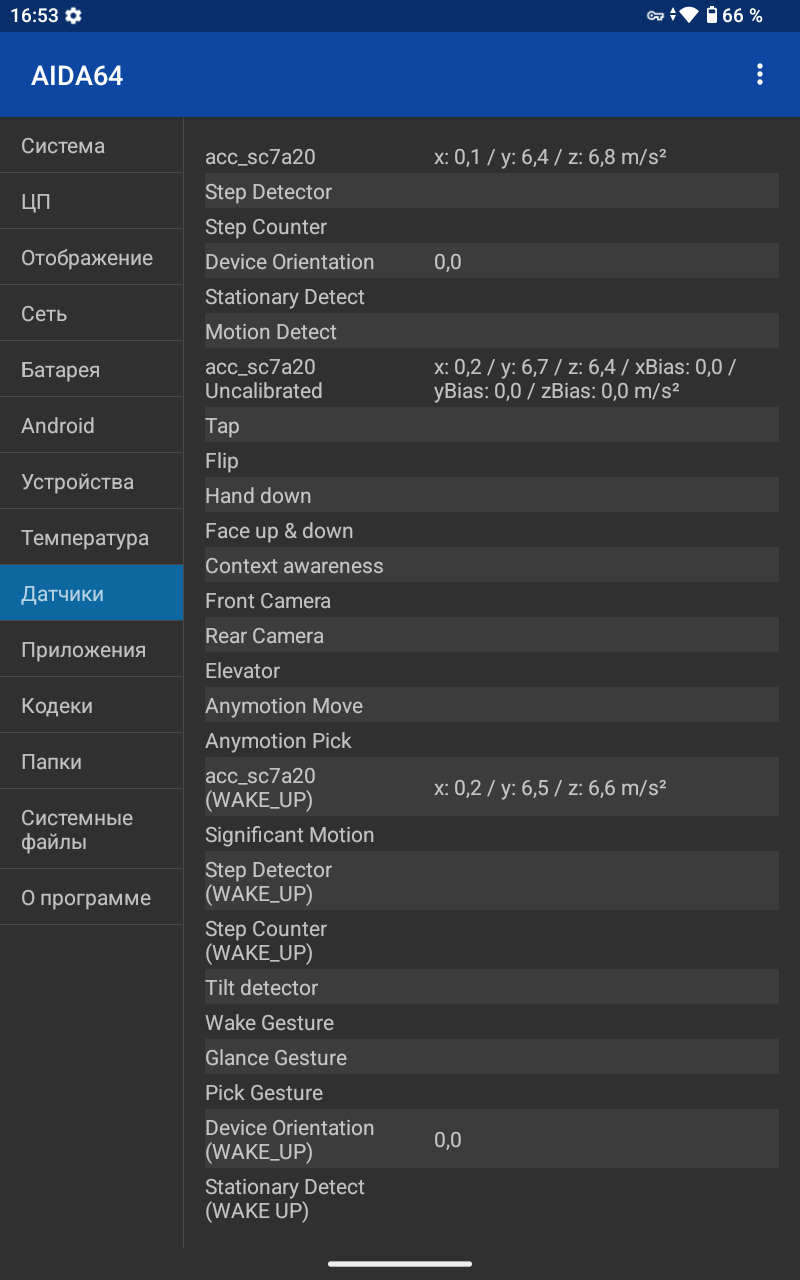Tap the settings gear in status bar
This screenshot has width=800, height=1280.
click(74, 16)
